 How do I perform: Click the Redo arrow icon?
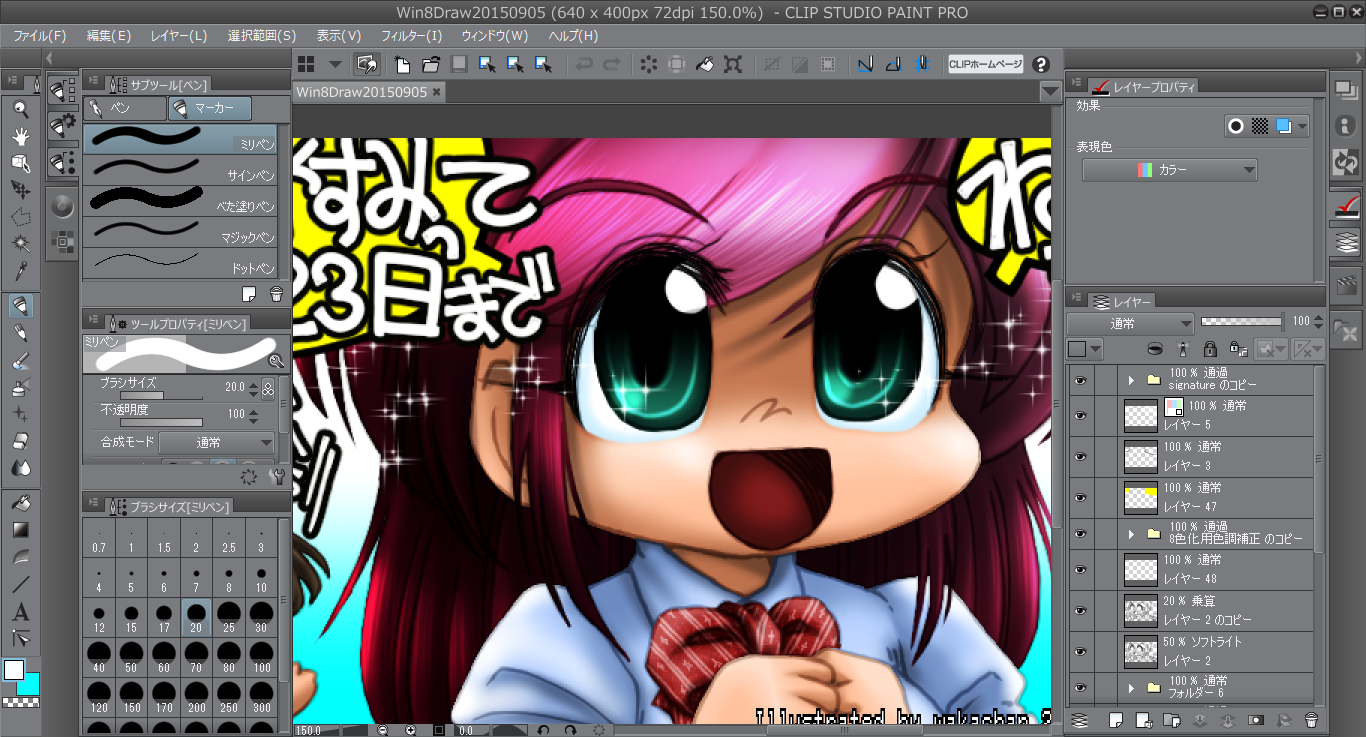612,65
